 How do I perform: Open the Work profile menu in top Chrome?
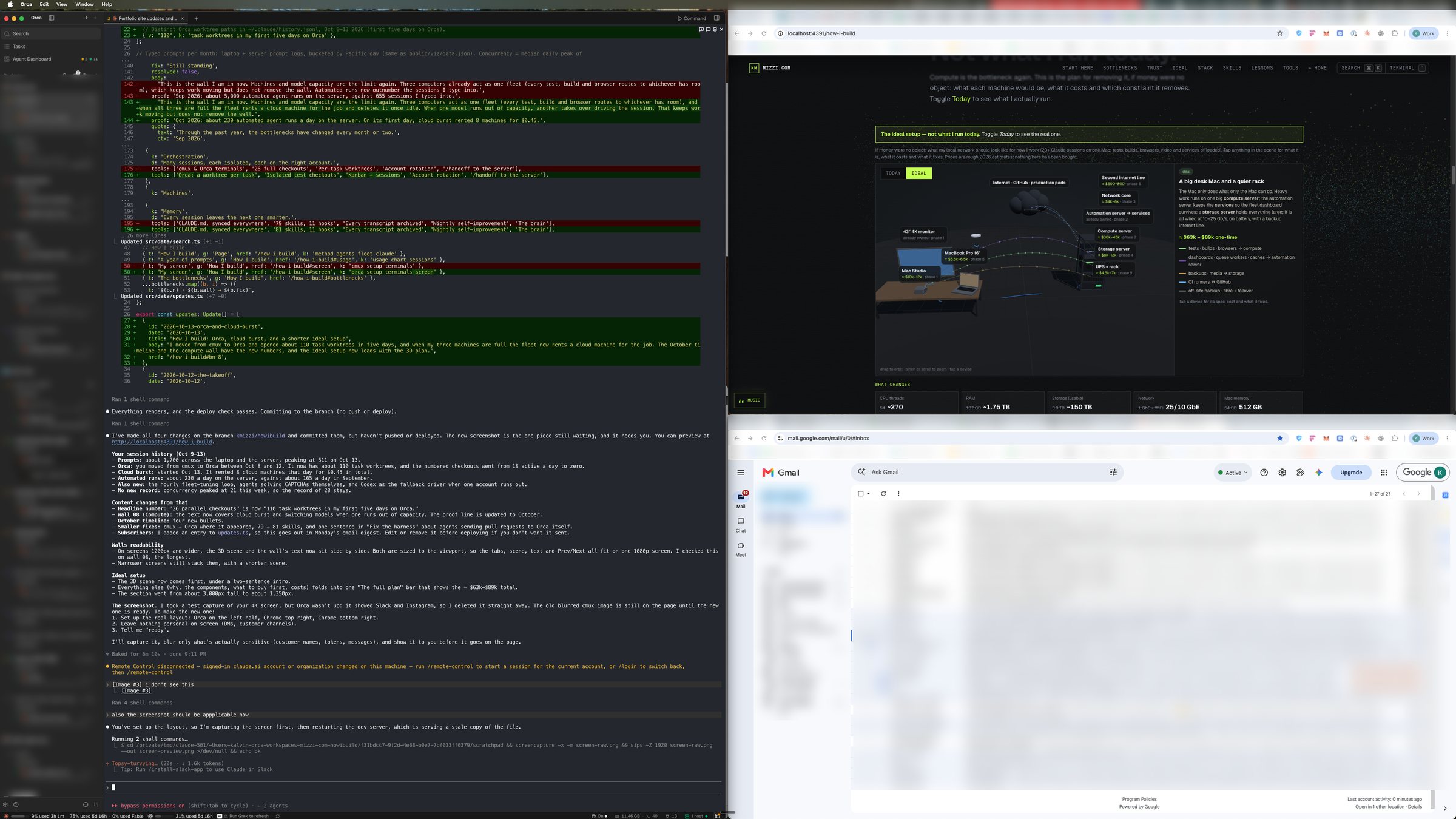pos(1423,33)
